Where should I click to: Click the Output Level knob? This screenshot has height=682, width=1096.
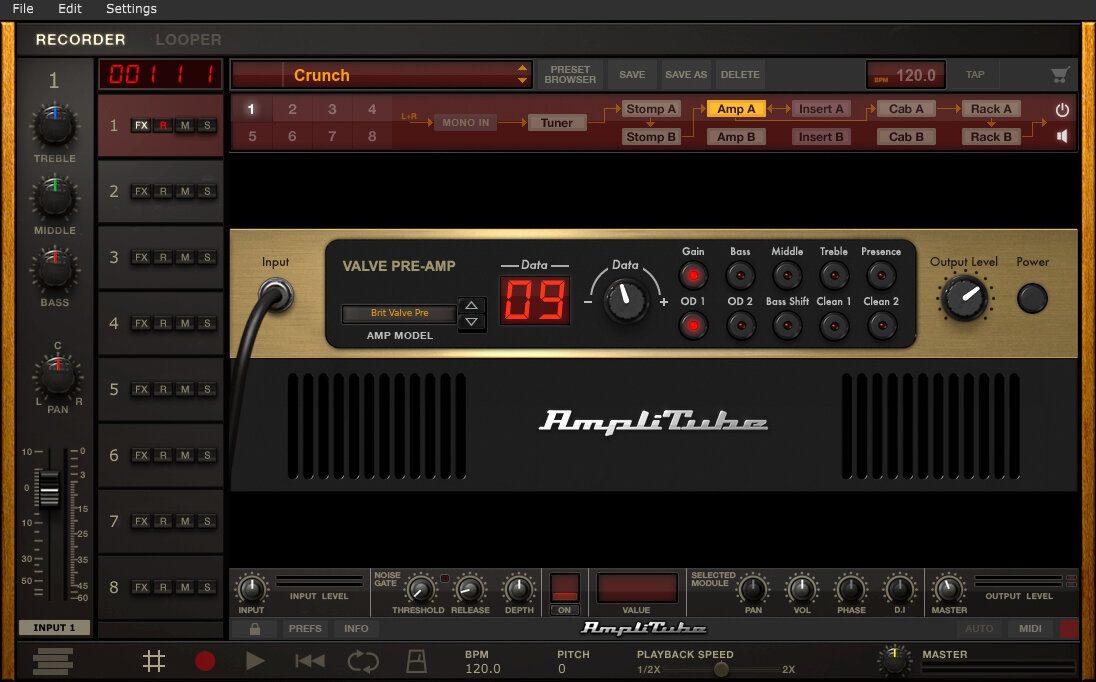[x=965, y=297]
